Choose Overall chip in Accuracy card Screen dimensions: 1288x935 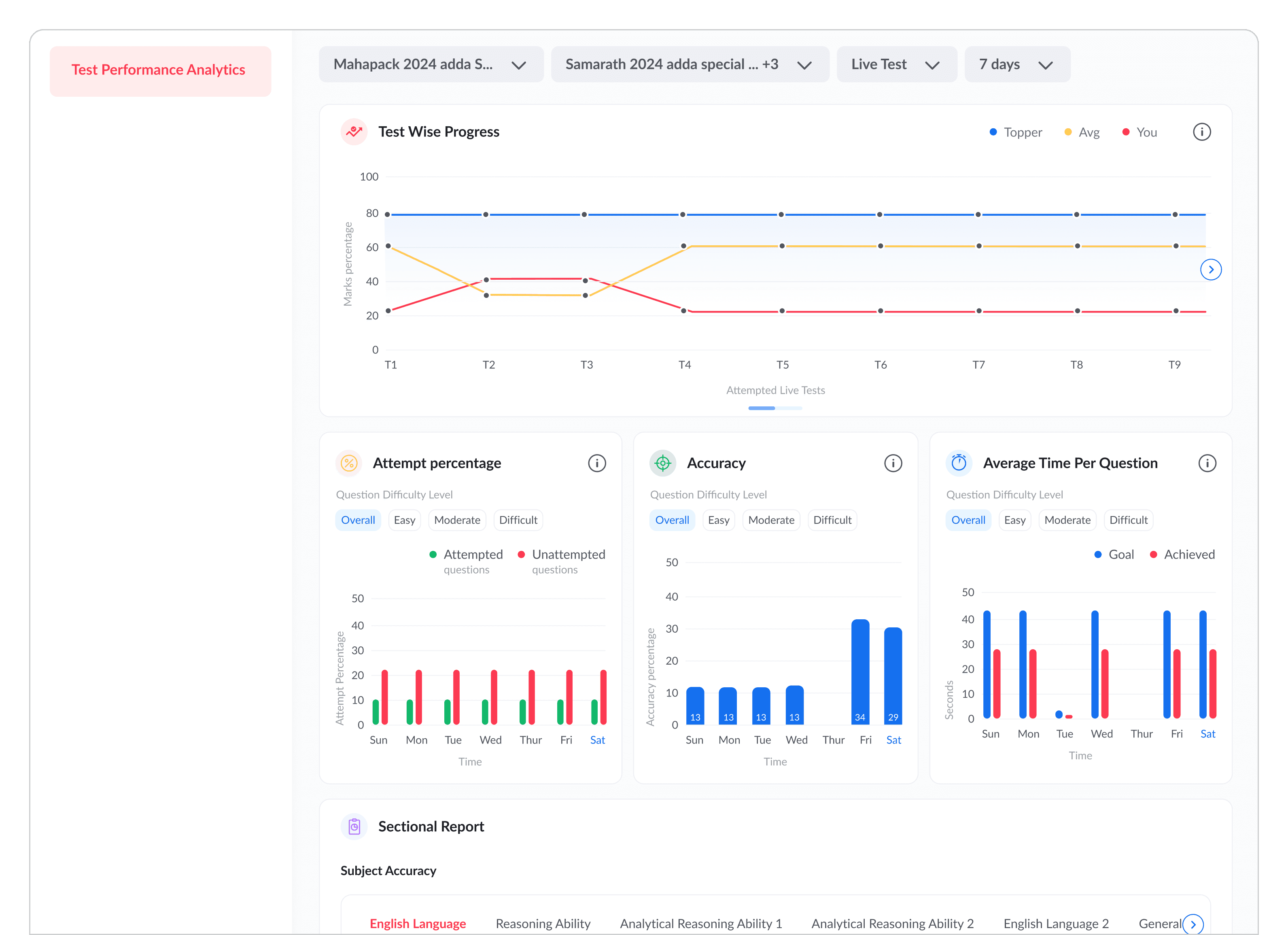(672, 520)
